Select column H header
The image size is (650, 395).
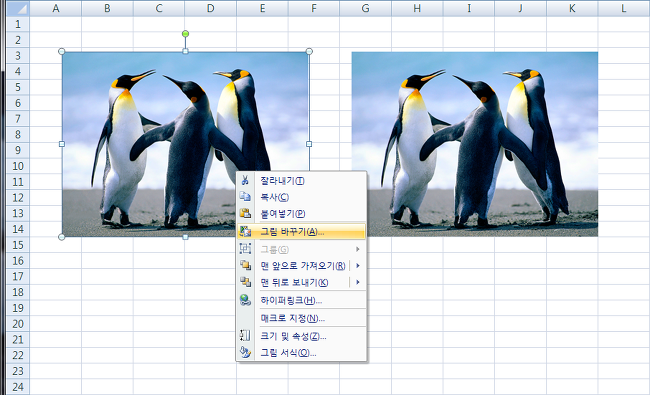coord(417,8)
